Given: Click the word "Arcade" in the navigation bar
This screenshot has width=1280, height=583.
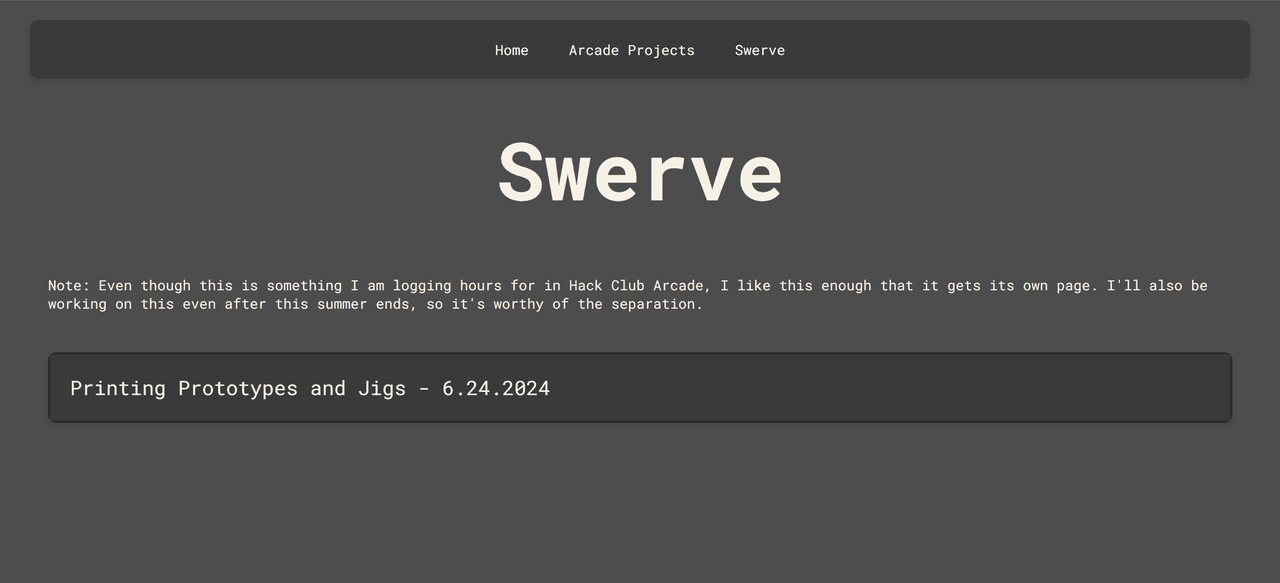Looking at the screenshot, I should [594, 50].
